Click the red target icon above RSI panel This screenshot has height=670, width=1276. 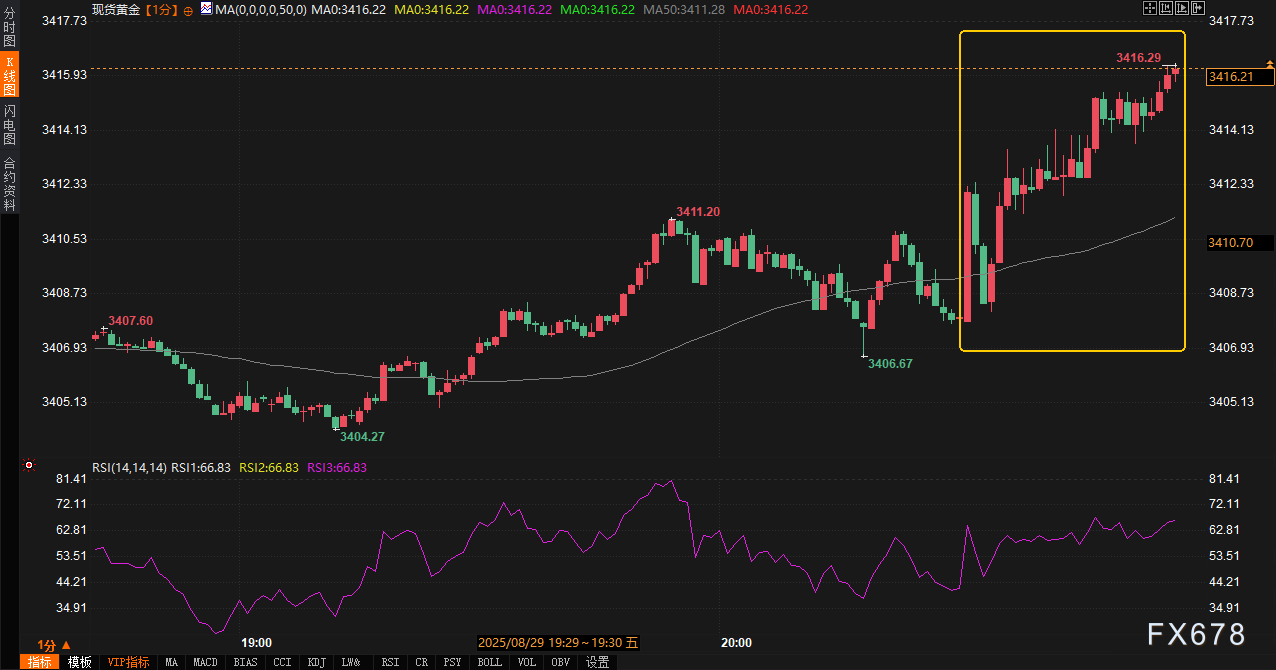point(29,465)
